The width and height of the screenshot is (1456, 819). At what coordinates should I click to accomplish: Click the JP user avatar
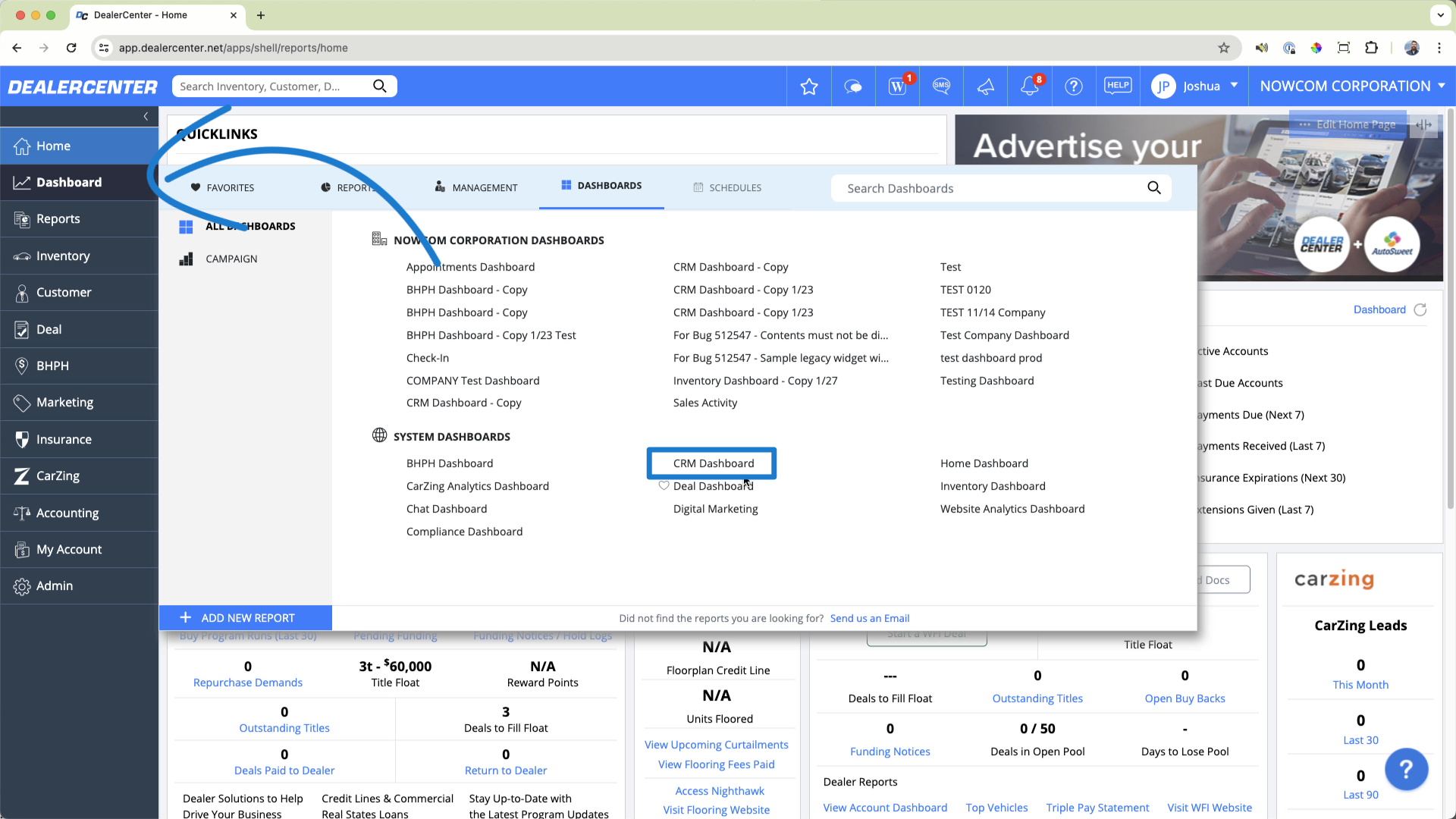coord(1163,86)
